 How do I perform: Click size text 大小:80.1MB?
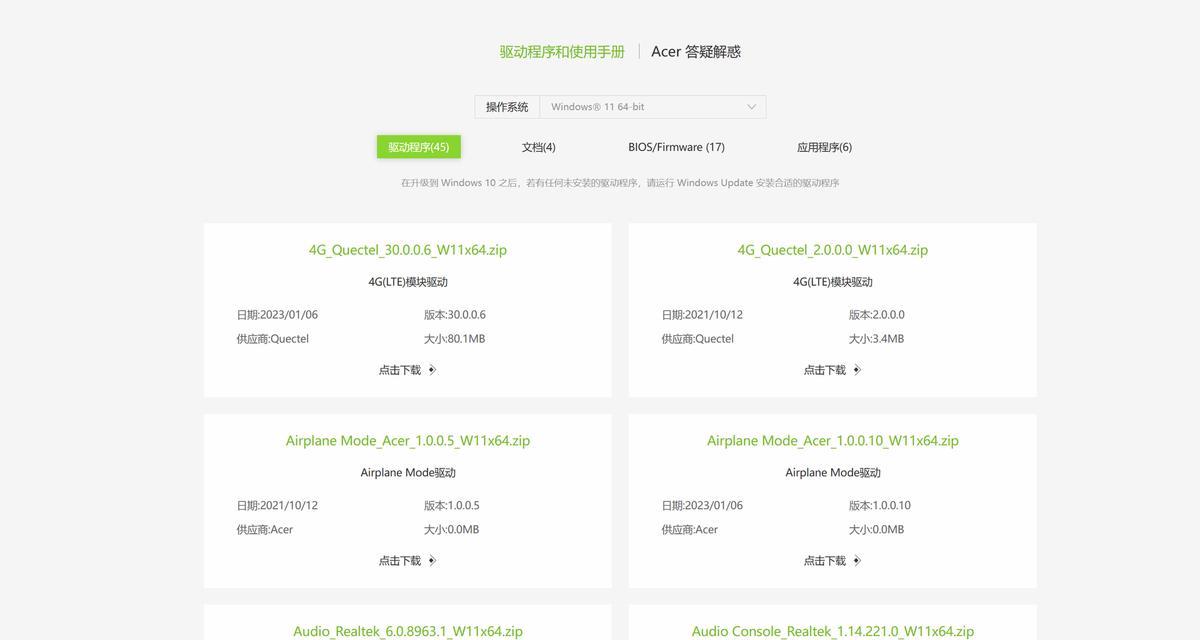[455, 339]
